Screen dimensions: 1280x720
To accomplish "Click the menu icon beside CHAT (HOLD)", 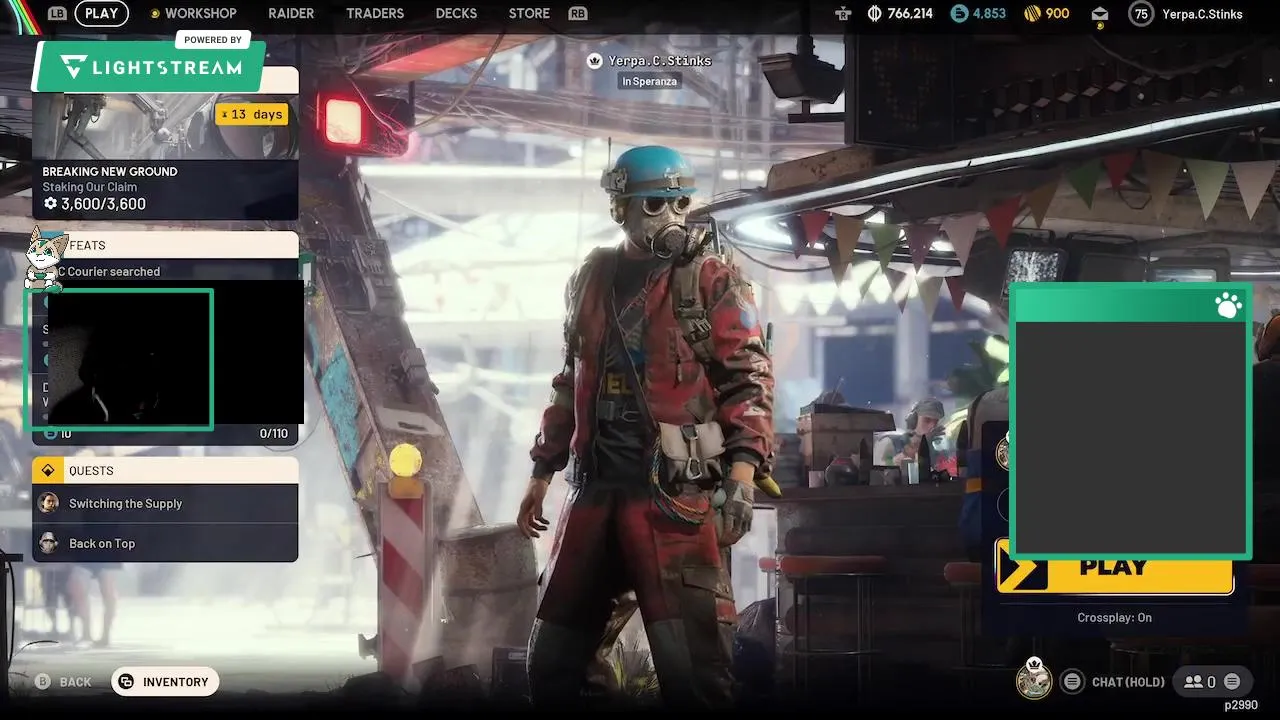I will (x=1072, y=682).
